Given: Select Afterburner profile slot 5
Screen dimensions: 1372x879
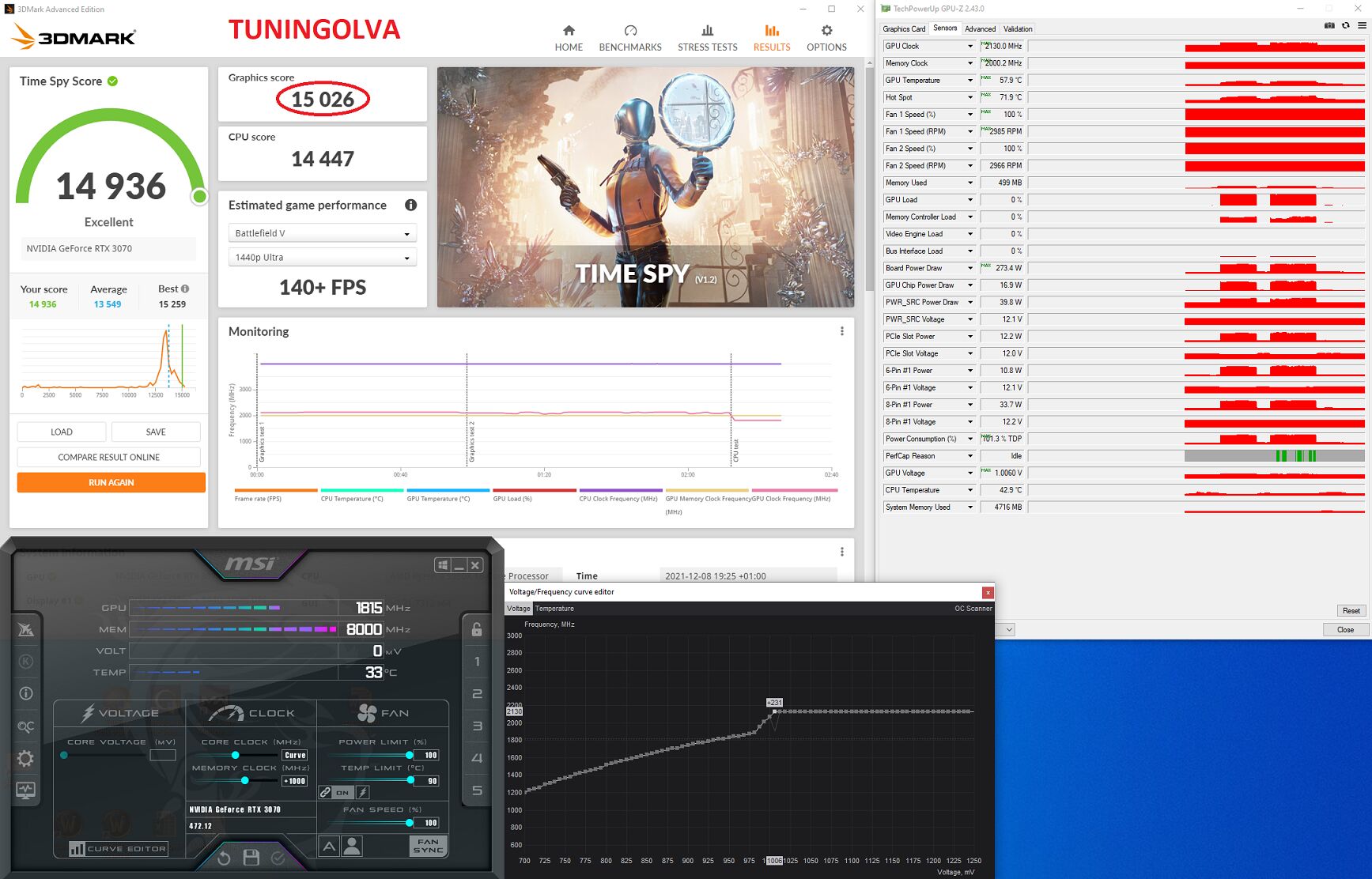Looking at the screenshot, I should 477,790.
